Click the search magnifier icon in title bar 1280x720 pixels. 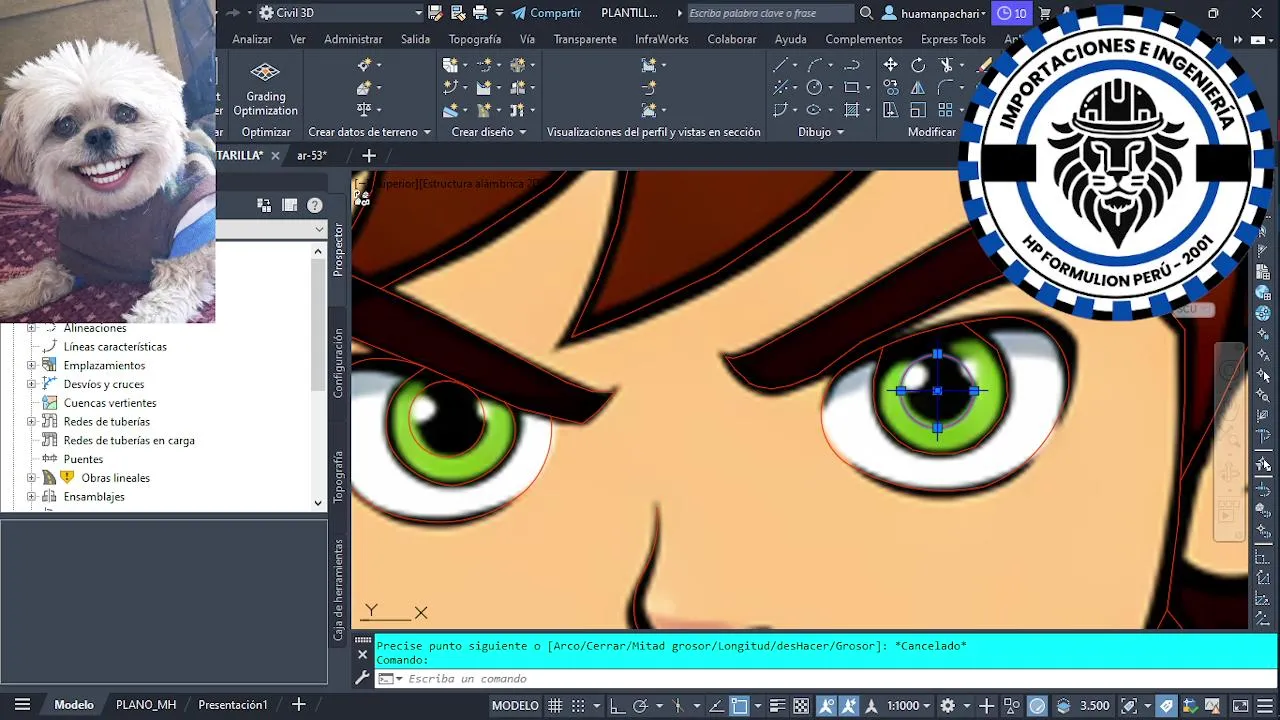pos(865,13)
